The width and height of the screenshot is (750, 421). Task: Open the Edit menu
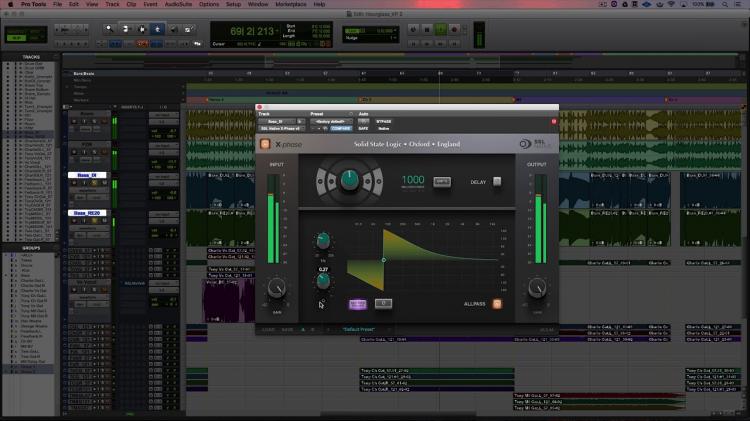(x=74, y=4)
